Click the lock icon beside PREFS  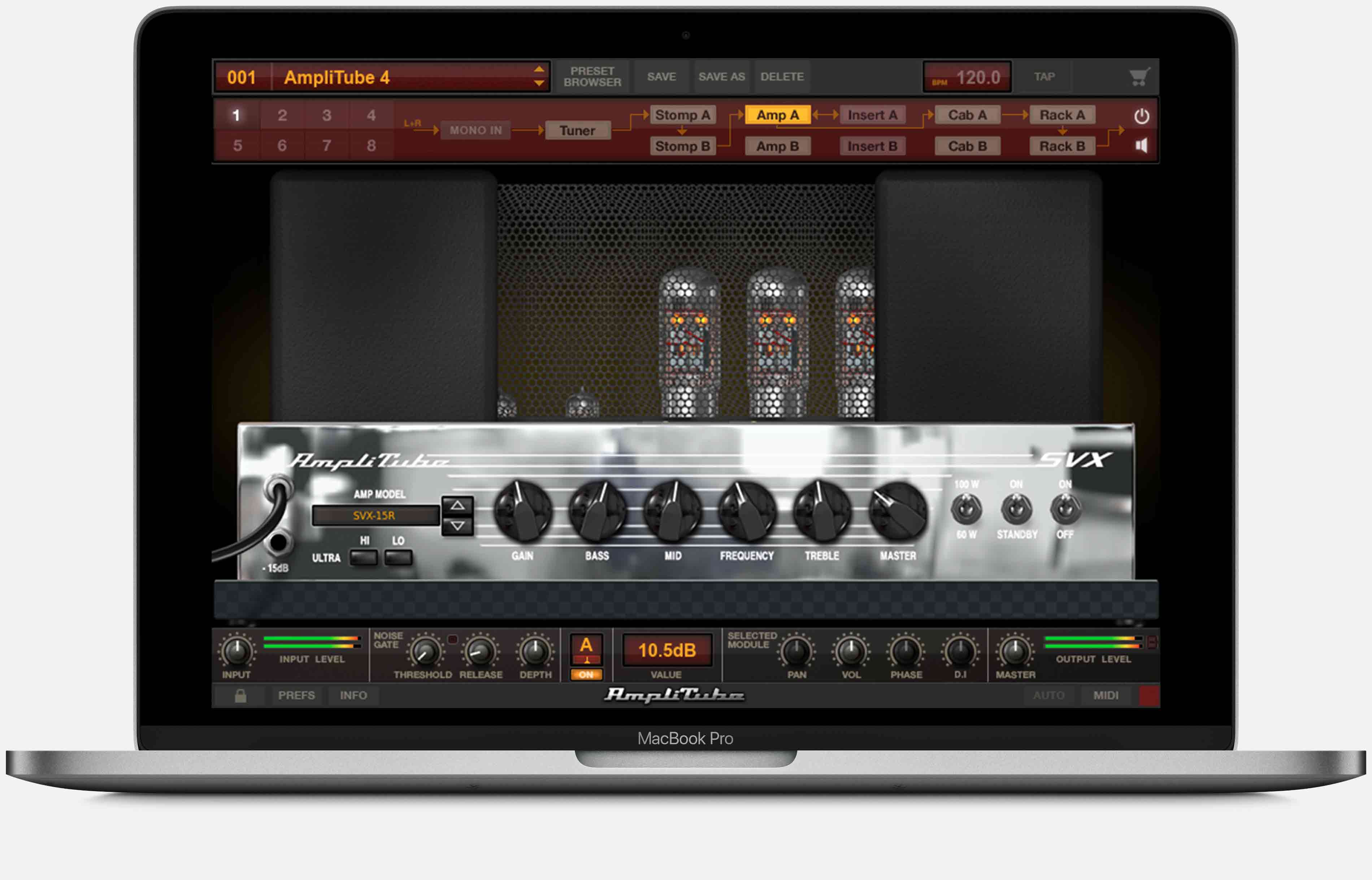coord(240,695)
